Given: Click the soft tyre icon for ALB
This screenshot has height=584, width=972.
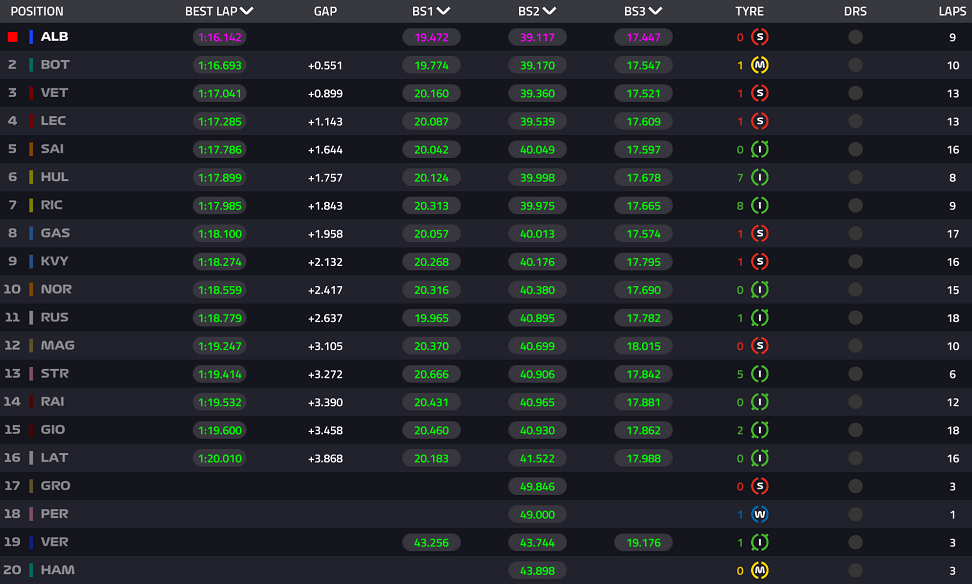Looking at the screenshot, I should [759, 37].
